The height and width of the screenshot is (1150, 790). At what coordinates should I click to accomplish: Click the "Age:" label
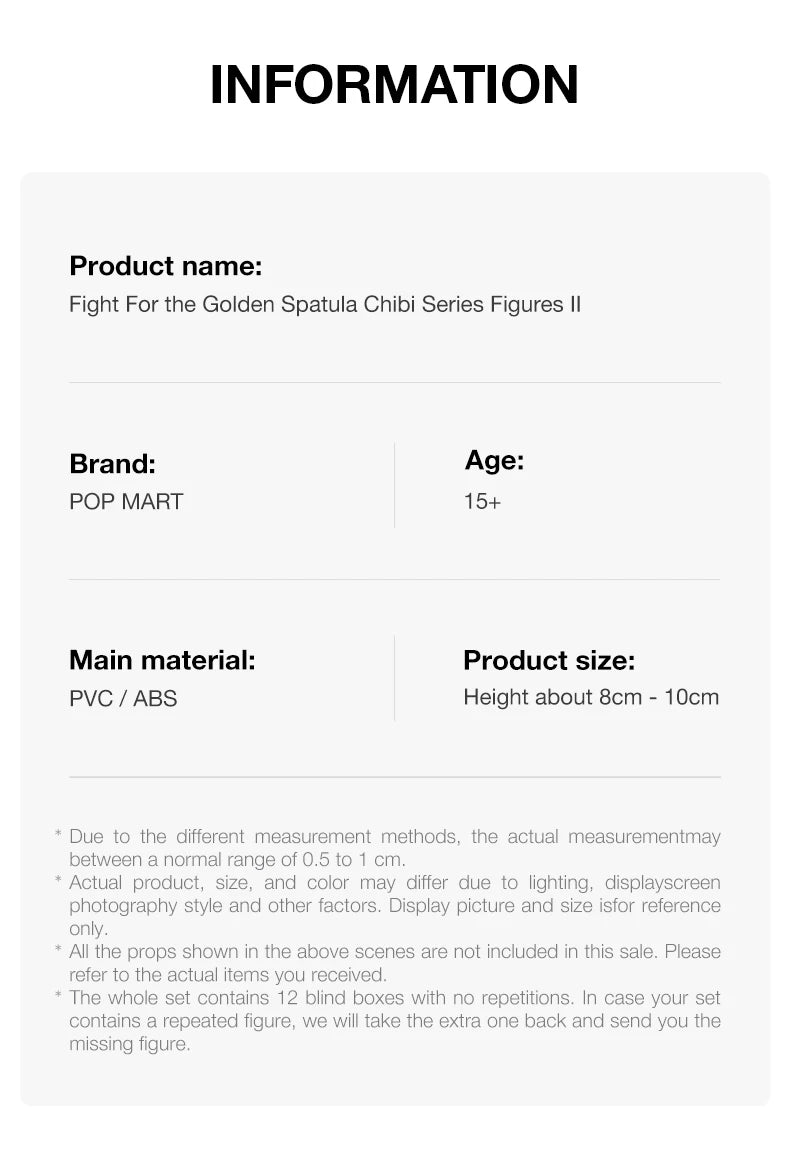coord(494,461)
